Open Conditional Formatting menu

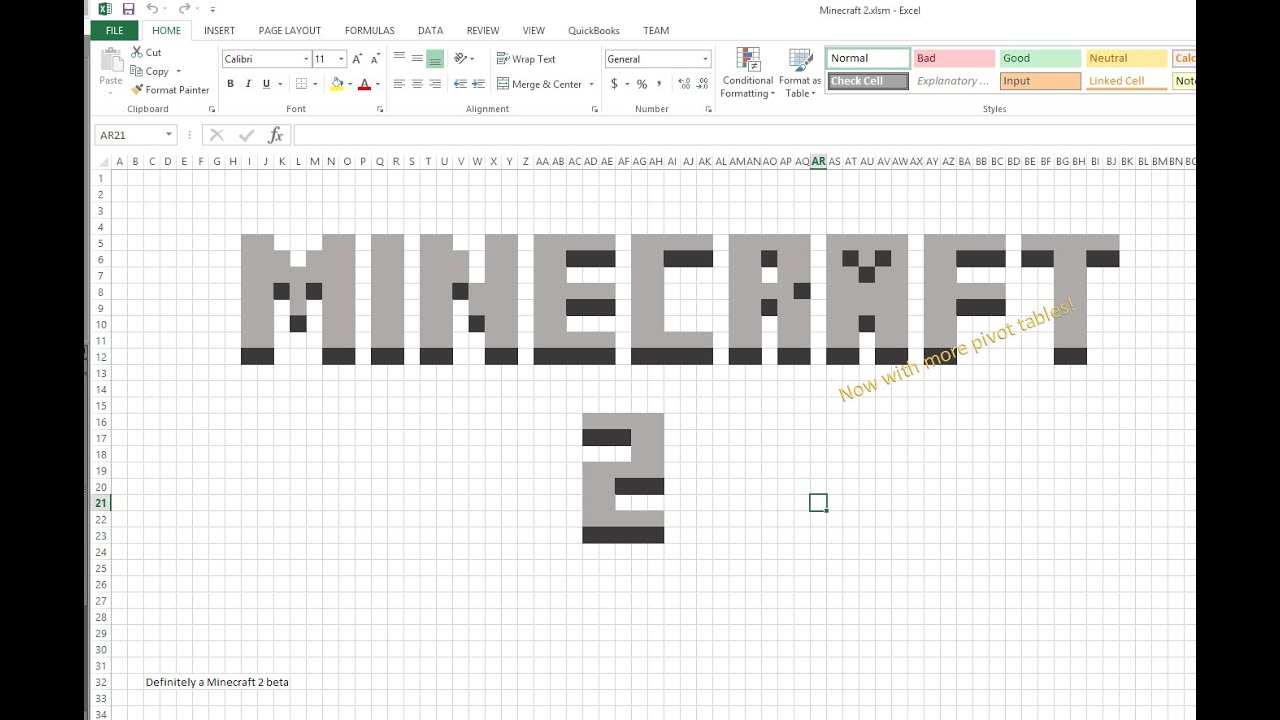pyautogui.click(x=747, y=73)
